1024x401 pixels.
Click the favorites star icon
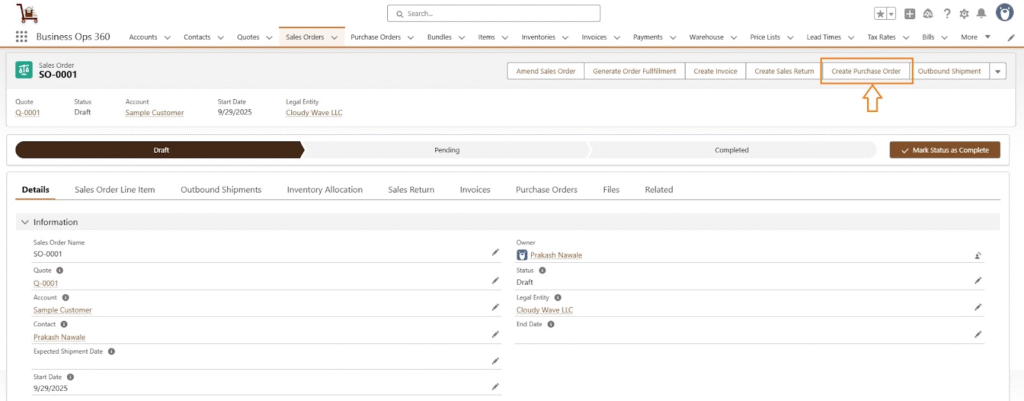tap(880, 14)
